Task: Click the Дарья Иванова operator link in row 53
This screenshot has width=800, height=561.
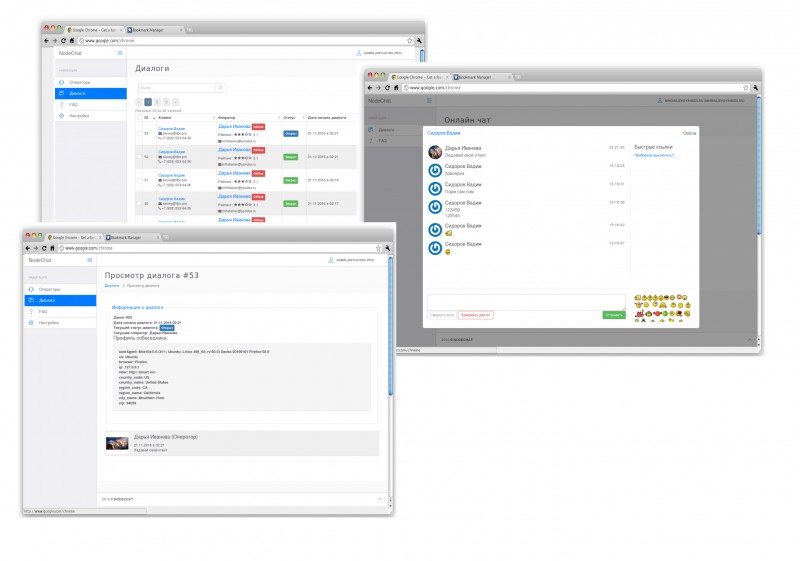Action: 234,126
